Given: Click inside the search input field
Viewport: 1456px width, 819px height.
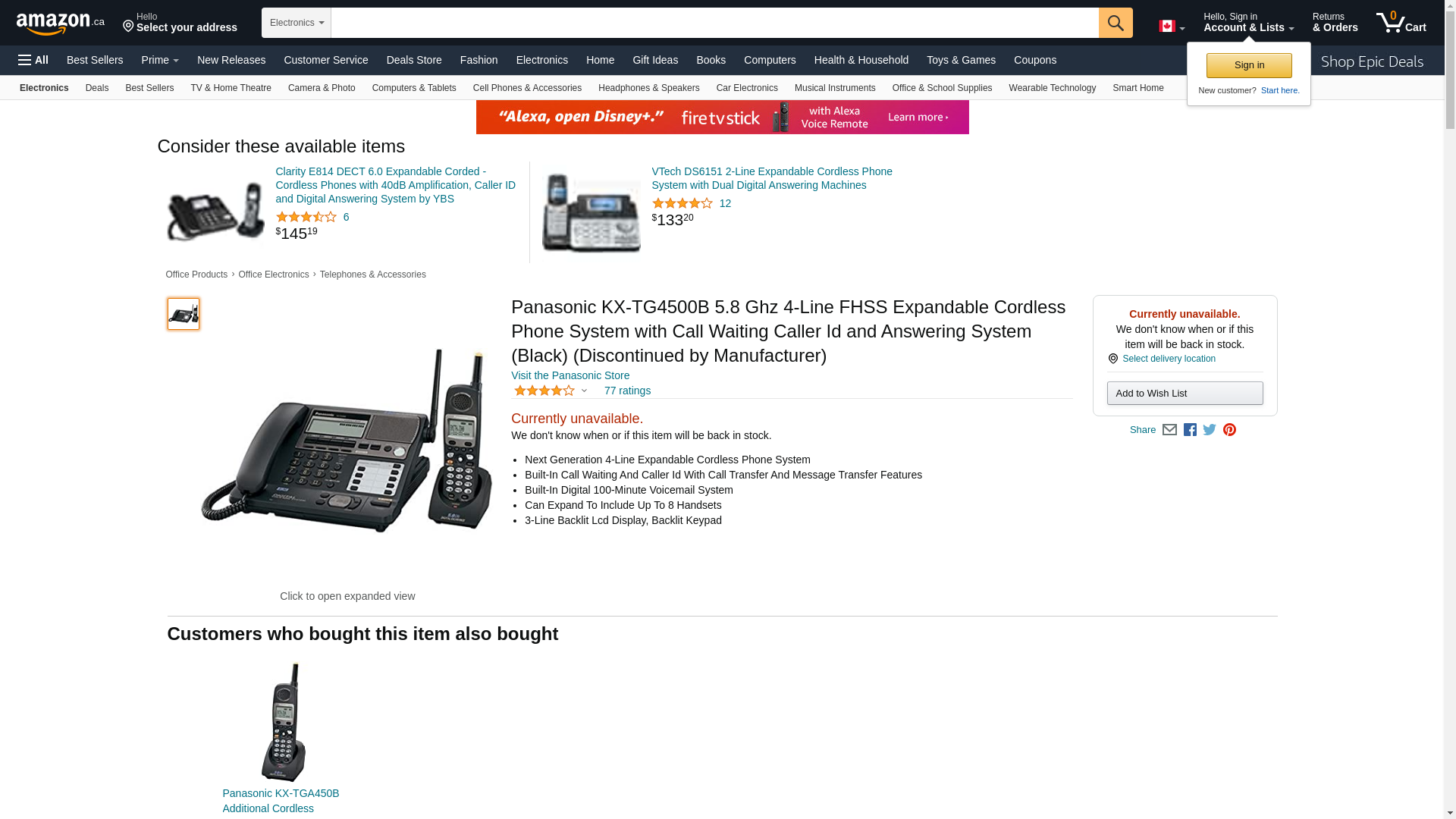Looking at the screenshot, I should coord(714,23).
